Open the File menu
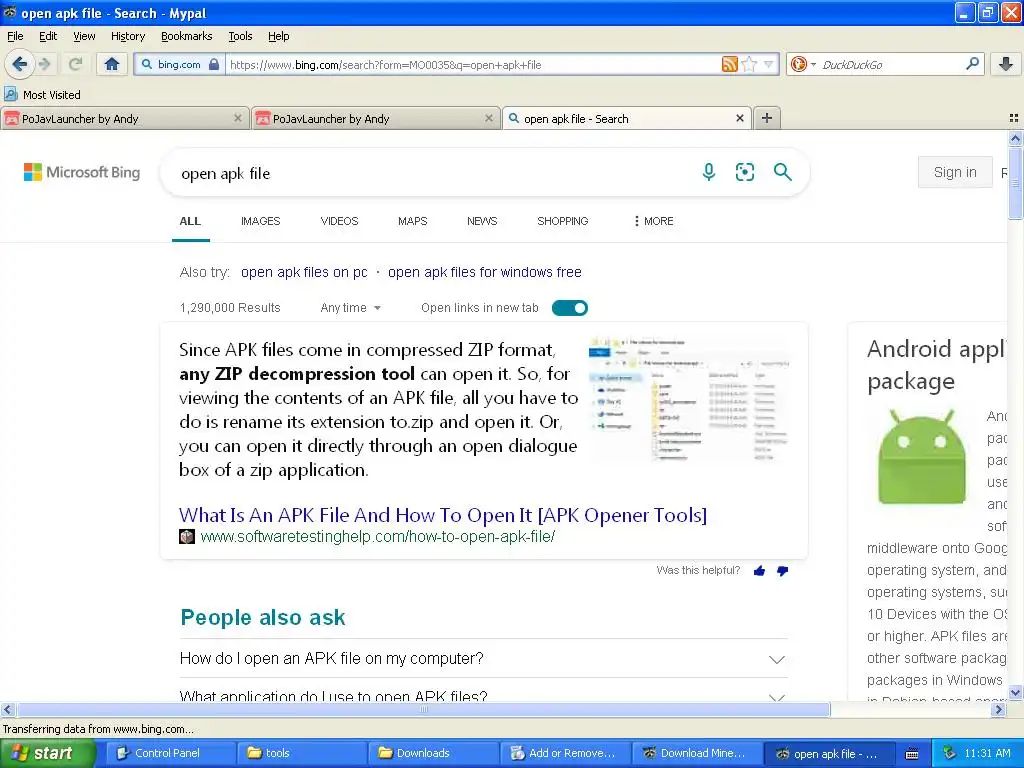 pyautogui.click(x=15, y=36)
